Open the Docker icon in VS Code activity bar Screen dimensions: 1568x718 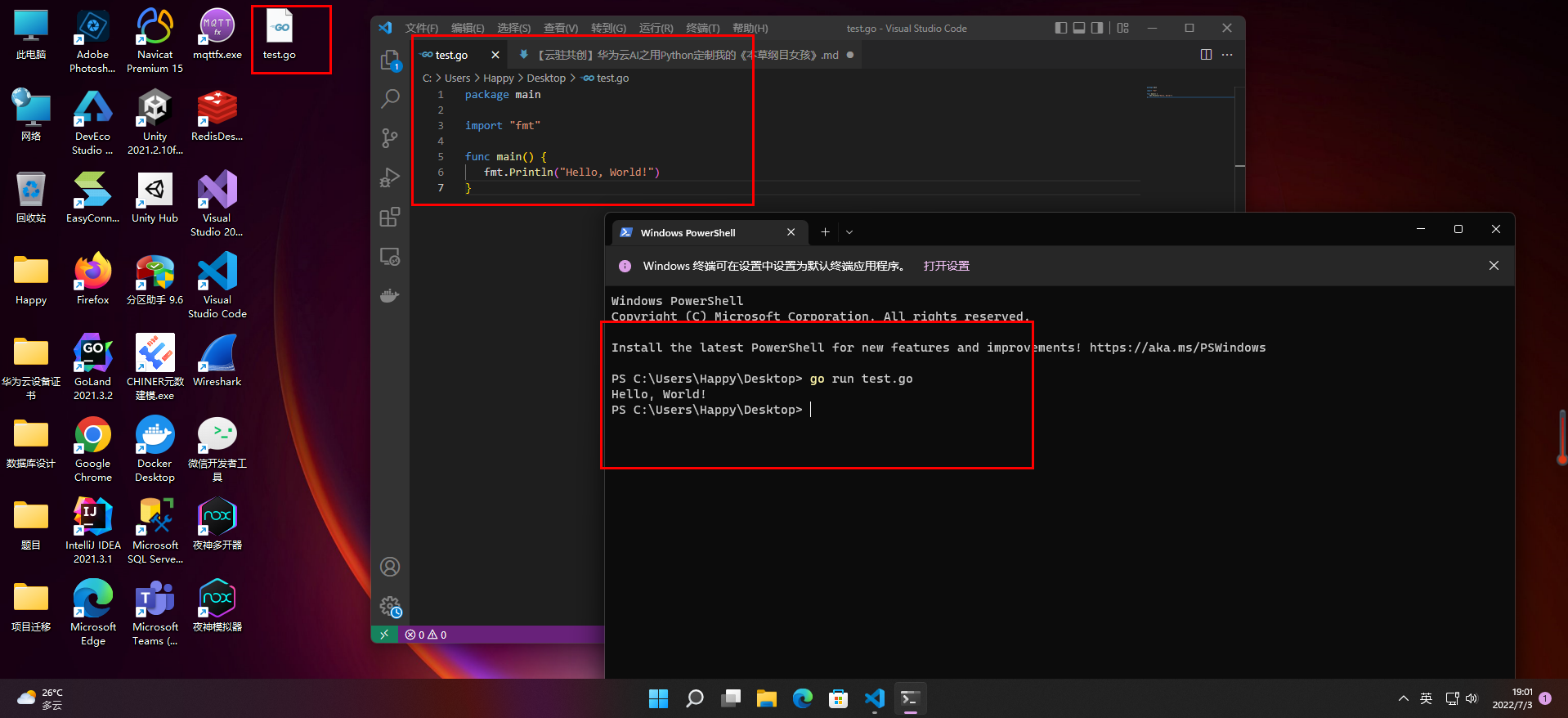coord(390,295)
